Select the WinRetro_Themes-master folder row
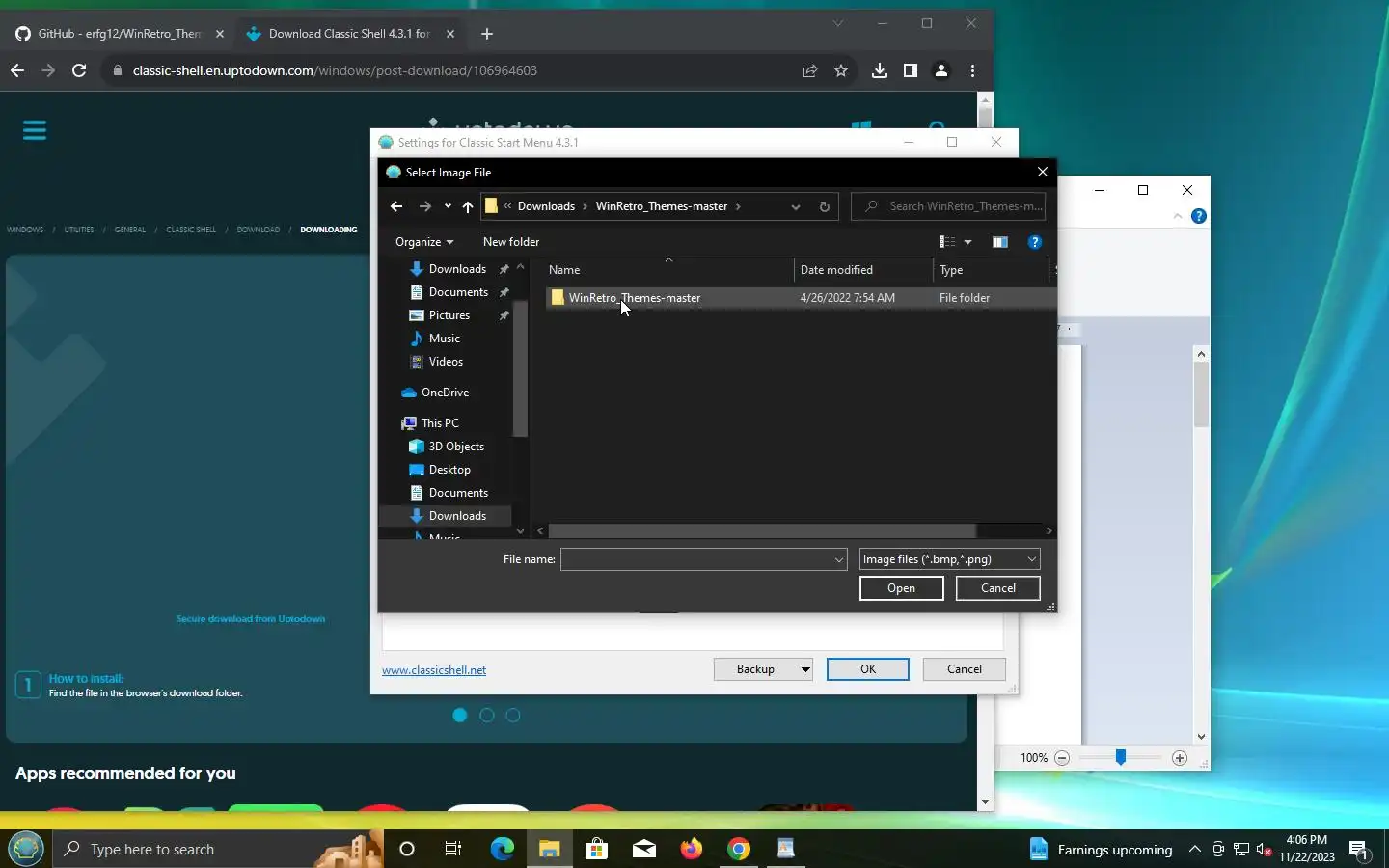Image resolution: width=1389 pixels, height=868 pixels. coord(801,298)
